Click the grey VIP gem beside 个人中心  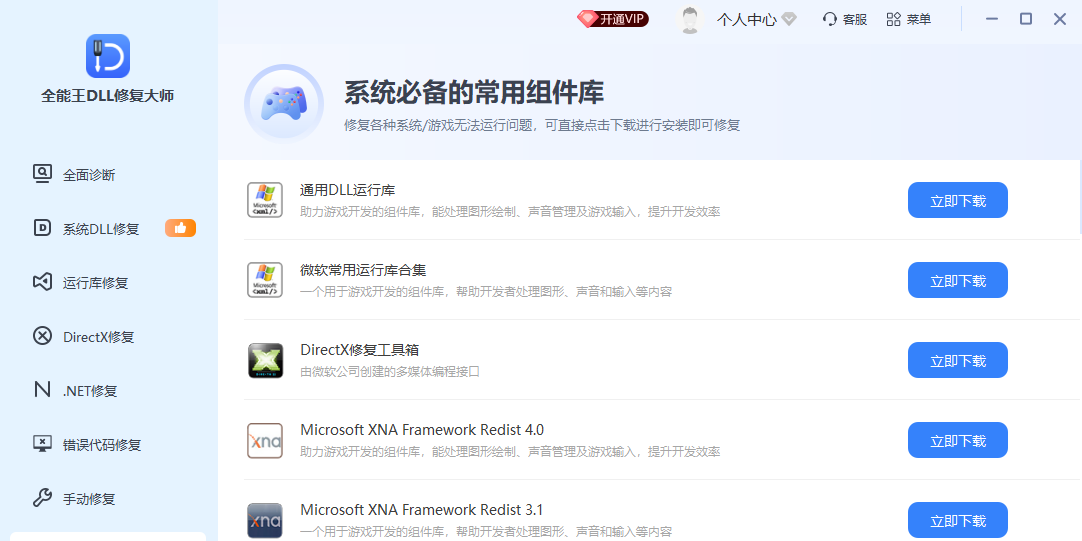(789, 19)
